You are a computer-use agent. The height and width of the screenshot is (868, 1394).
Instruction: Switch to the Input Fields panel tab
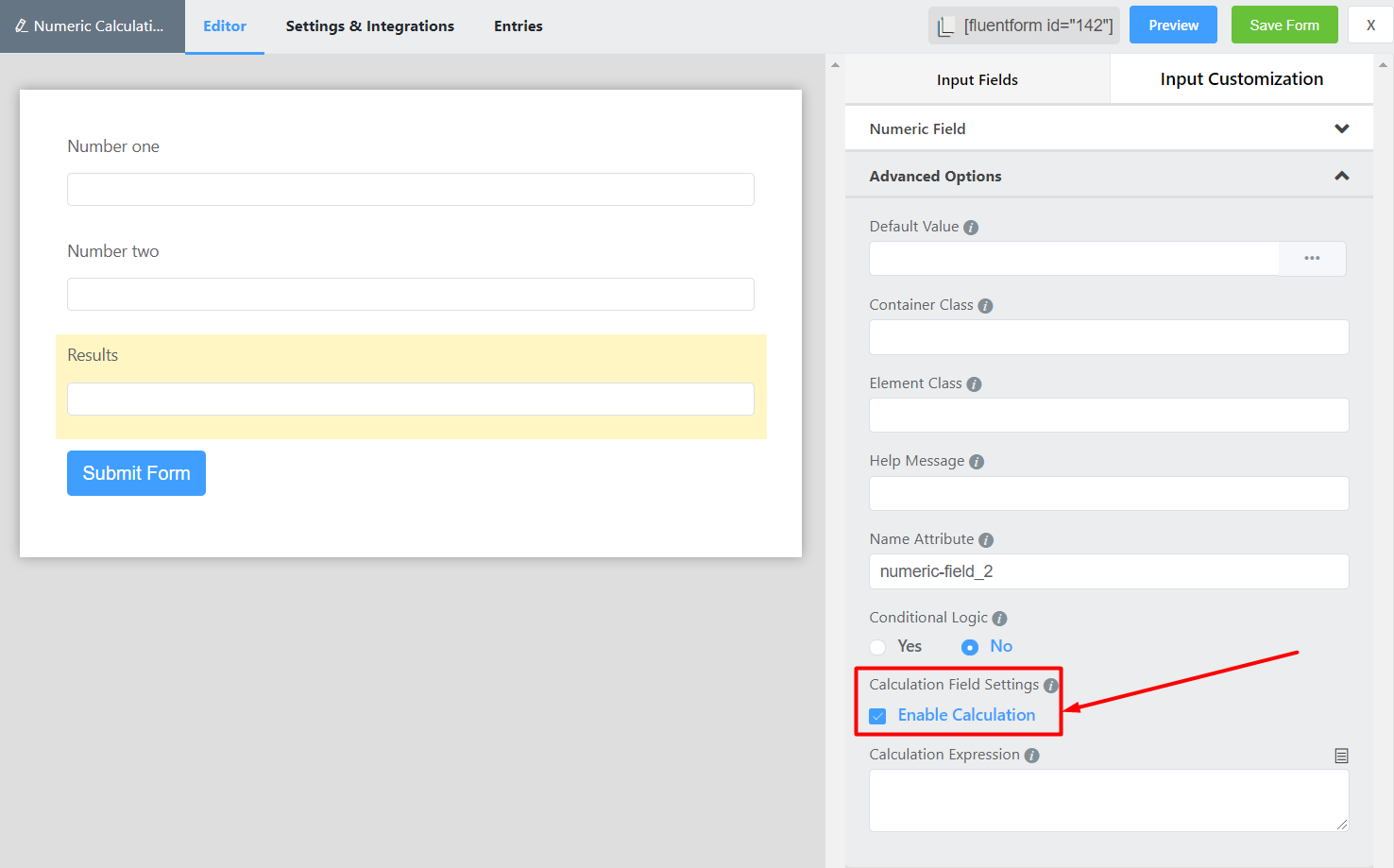click(x=977, y=80)
